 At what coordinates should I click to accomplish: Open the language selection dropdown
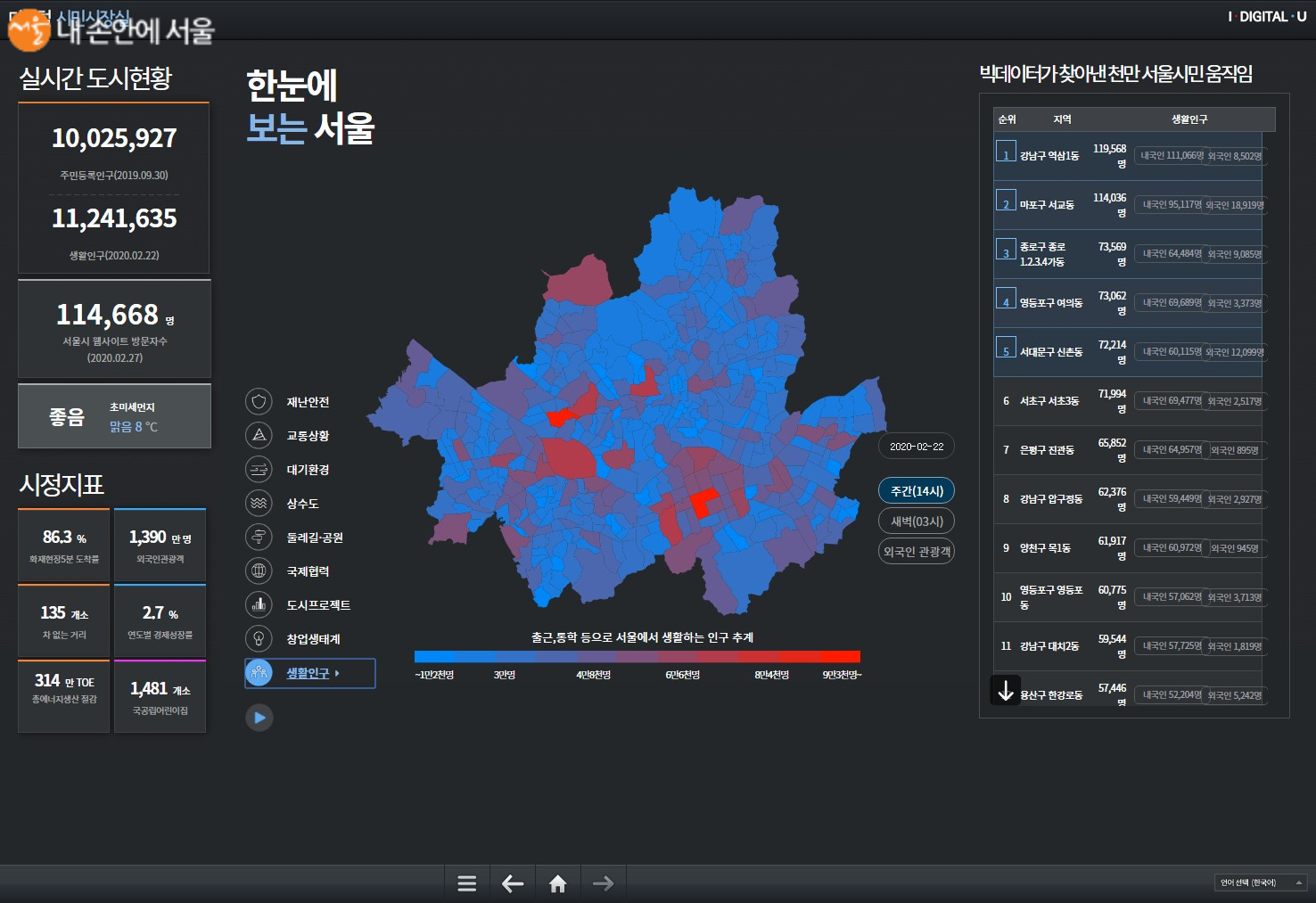1260,882
